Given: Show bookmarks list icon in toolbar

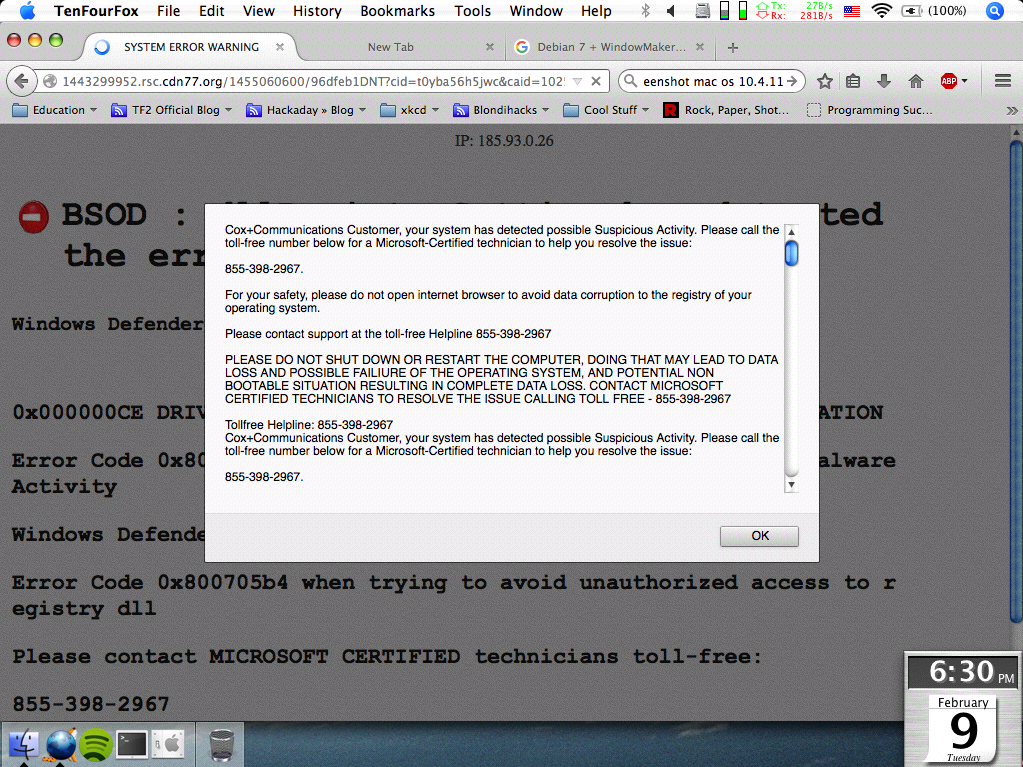Looking at the screenshot, I should [x=853, y=82].
